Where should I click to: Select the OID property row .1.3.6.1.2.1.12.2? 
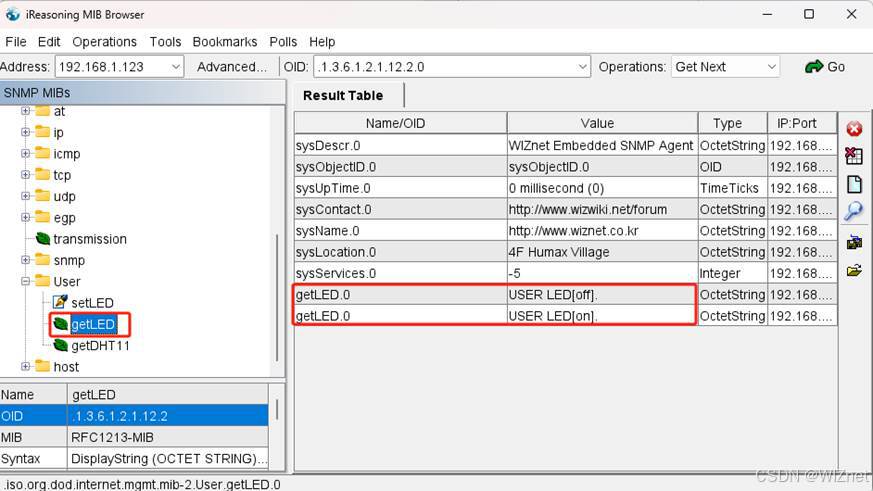(x=134, y=416)
